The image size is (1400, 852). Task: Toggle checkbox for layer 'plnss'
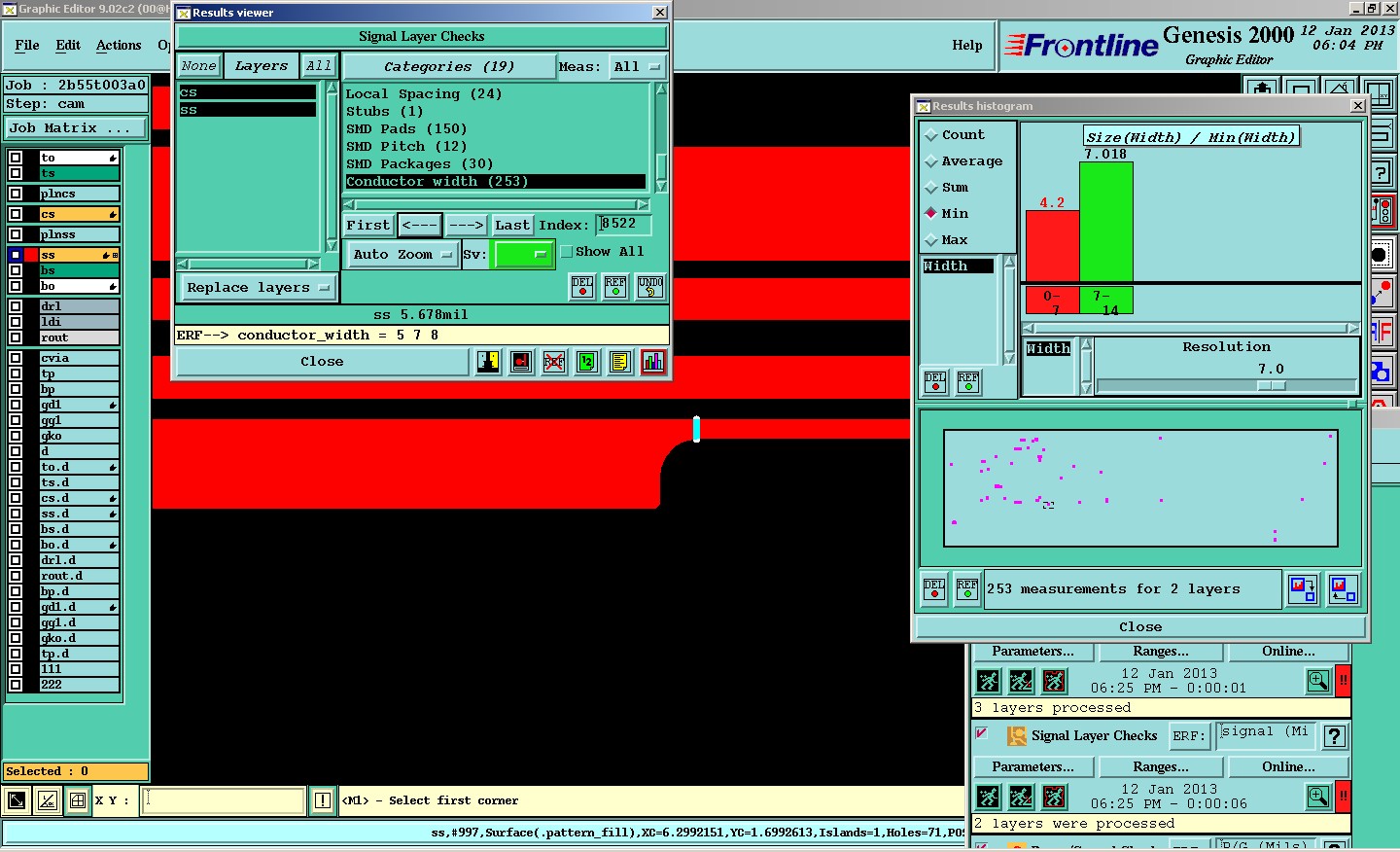[x=16, y=234]
